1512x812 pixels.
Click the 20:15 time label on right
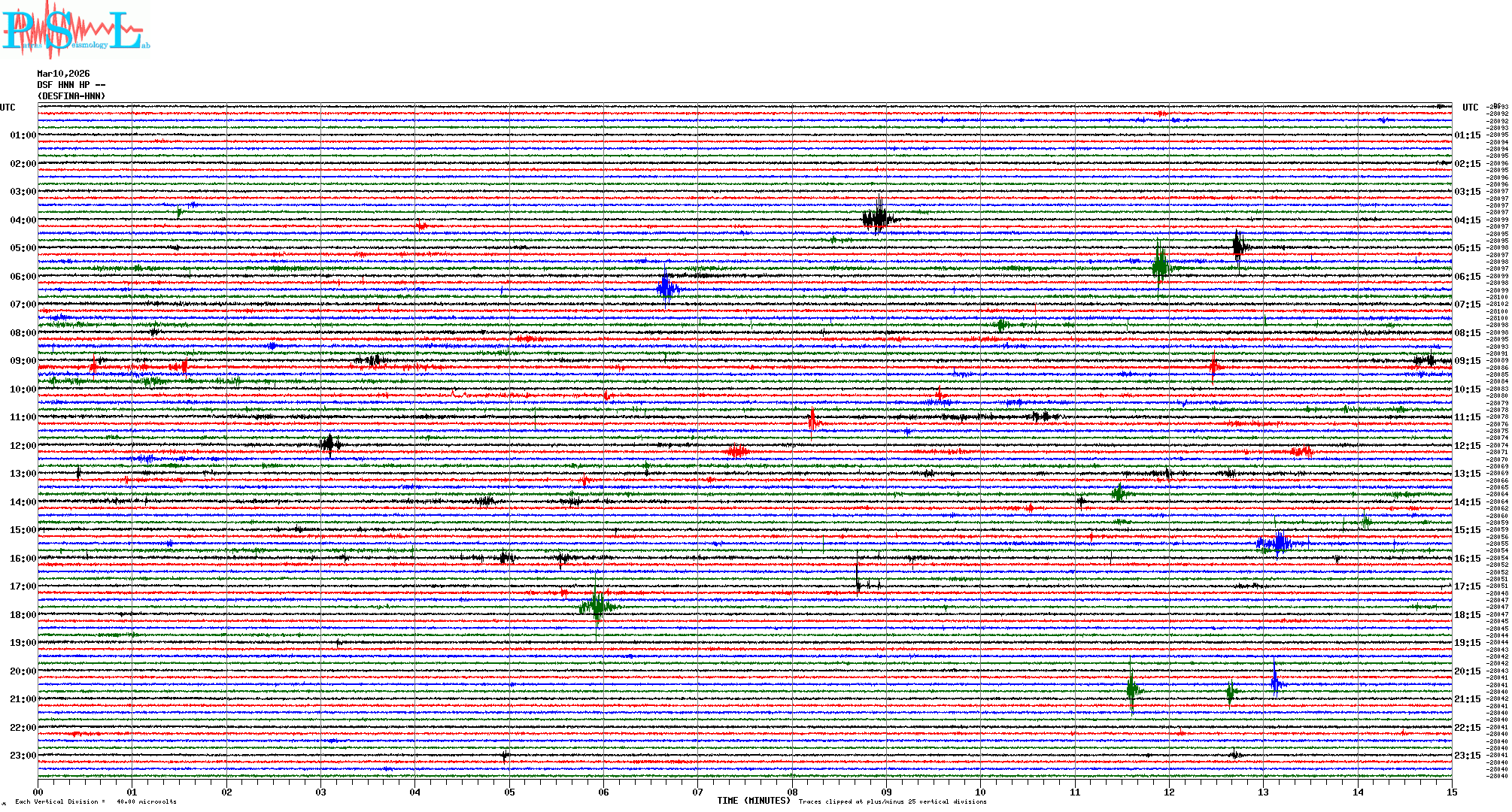1467,671
